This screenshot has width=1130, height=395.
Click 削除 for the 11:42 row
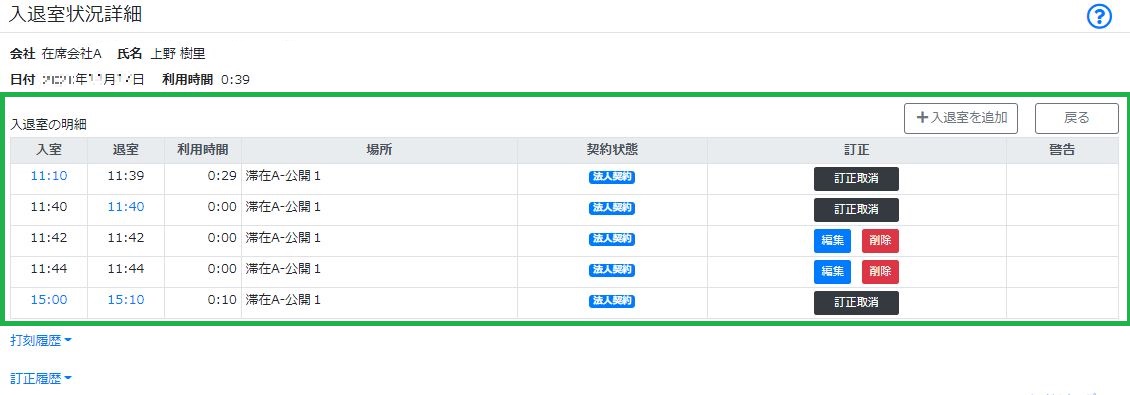[x=880, y=241]
